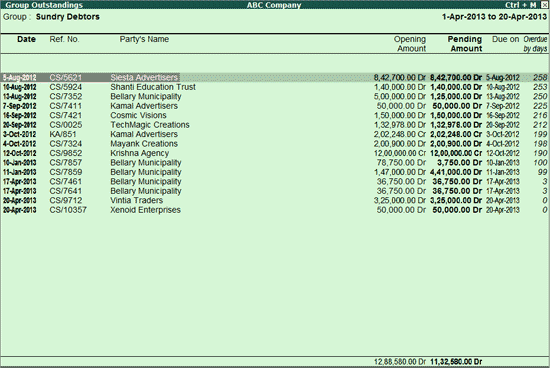Close the Group Outstandings window
550x368 pixels.
point(544,5)
